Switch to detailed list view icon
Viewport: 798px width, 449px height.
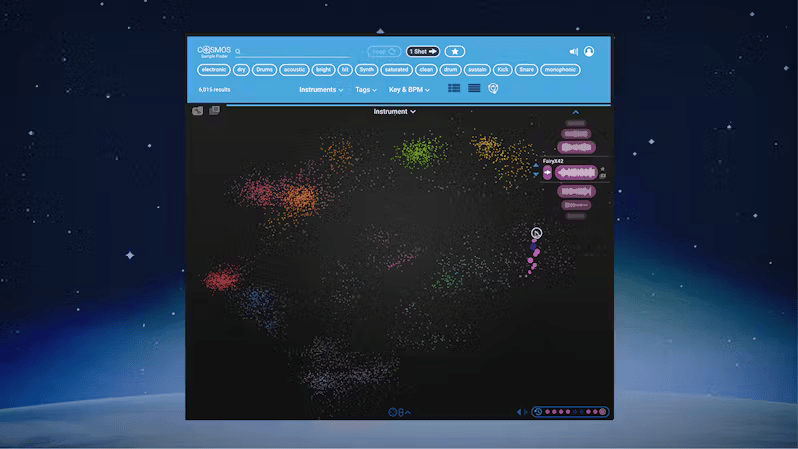tap(454, 89)
